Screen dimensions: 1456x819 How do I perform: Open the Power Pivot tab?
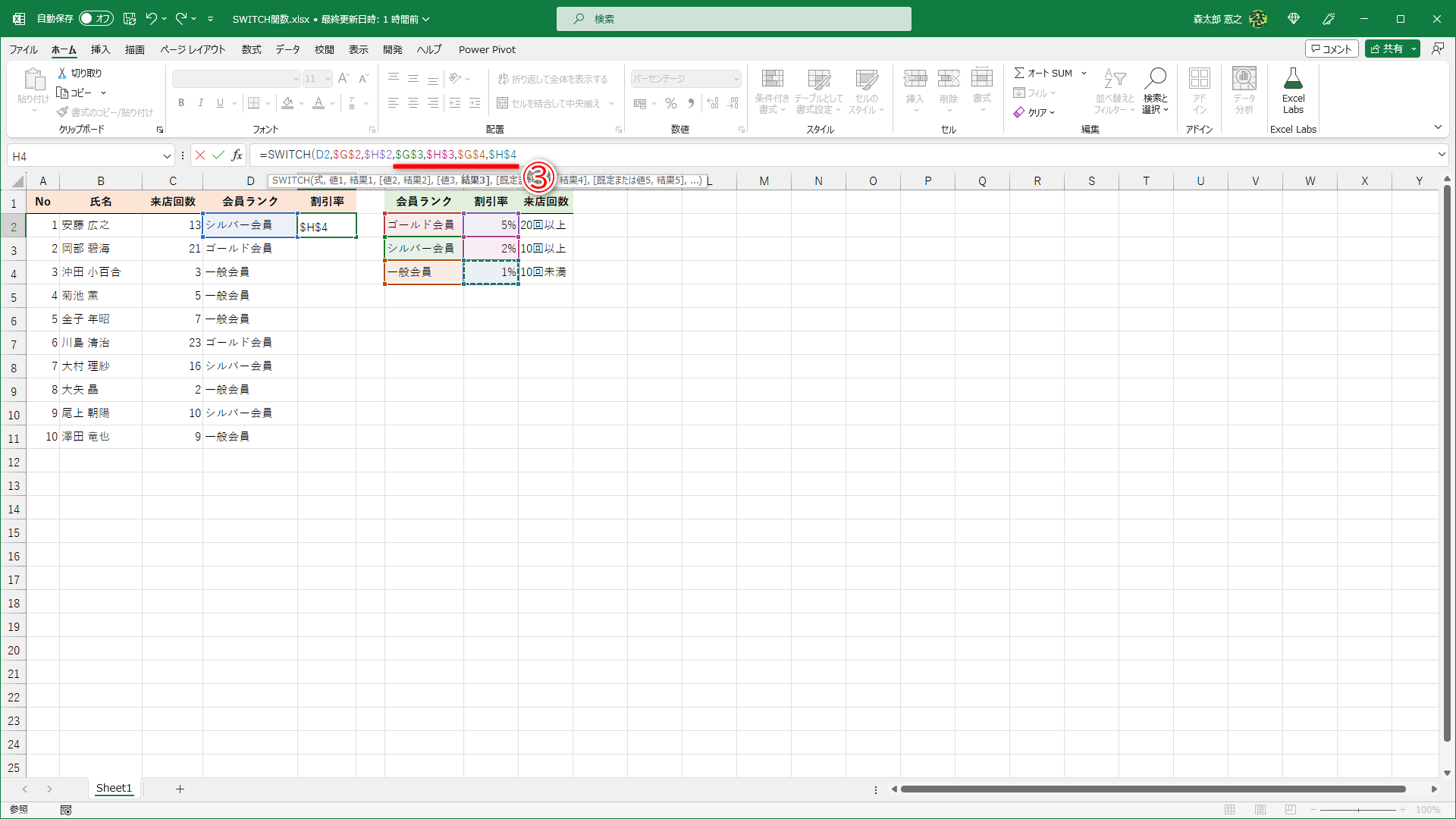(x=487, y=49)
